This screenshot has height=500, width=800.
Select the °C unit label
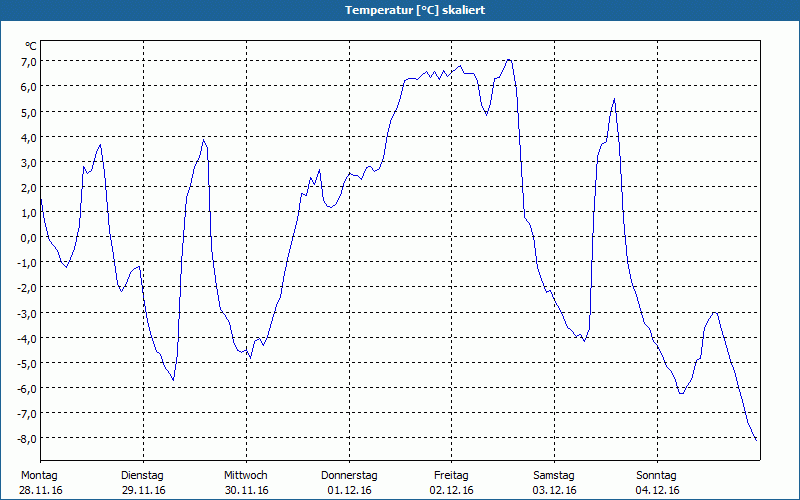point(31,46)
